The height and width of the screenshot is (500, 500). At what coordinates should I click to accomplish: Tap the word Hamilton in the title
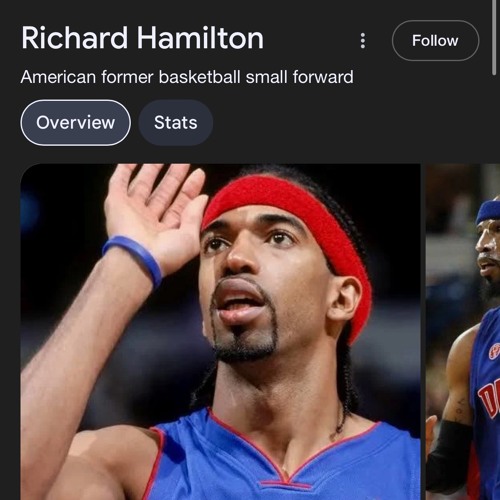[200, 38]
